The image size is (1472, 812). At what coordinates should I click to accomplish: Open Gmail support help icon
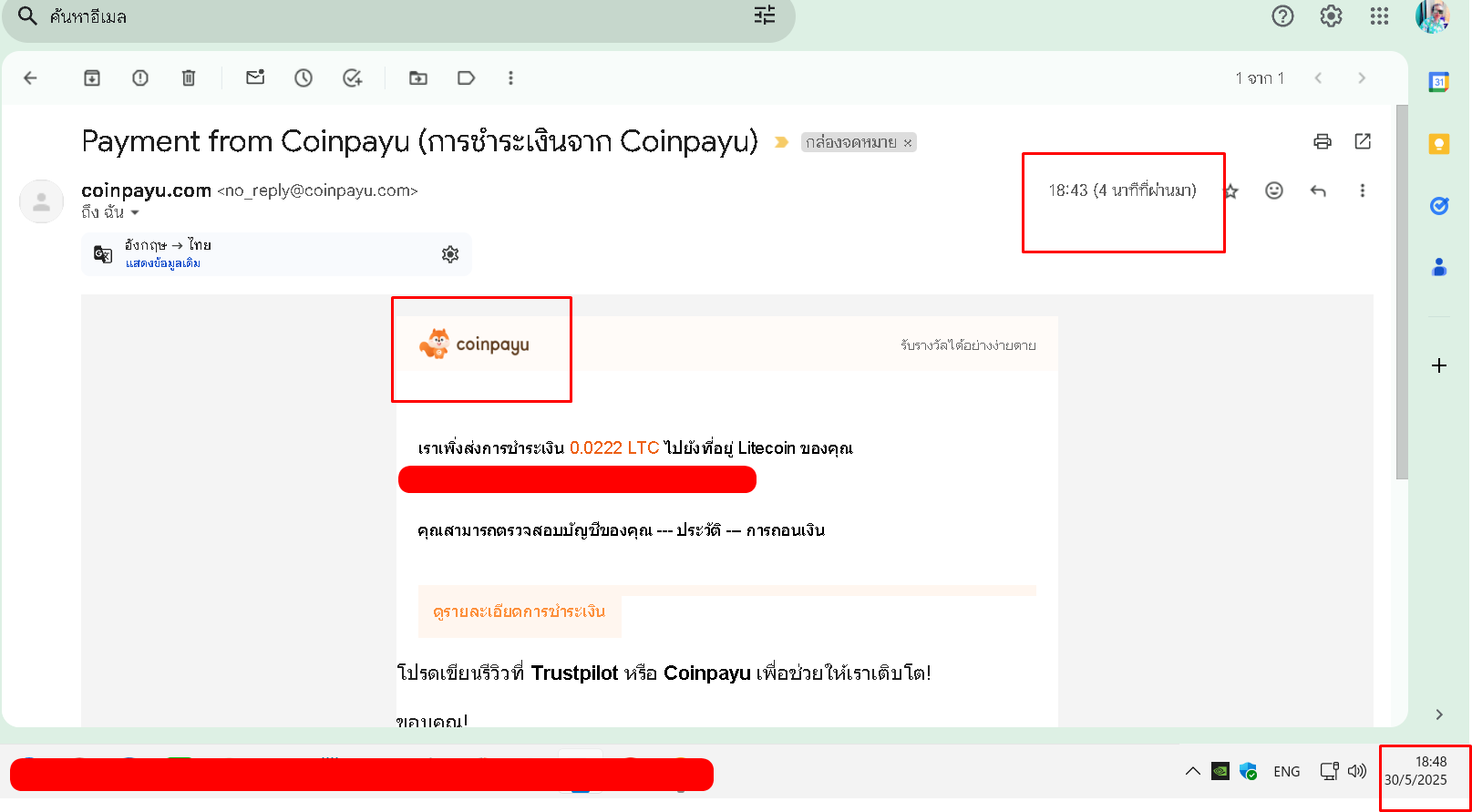click(x=1282, y=15)
